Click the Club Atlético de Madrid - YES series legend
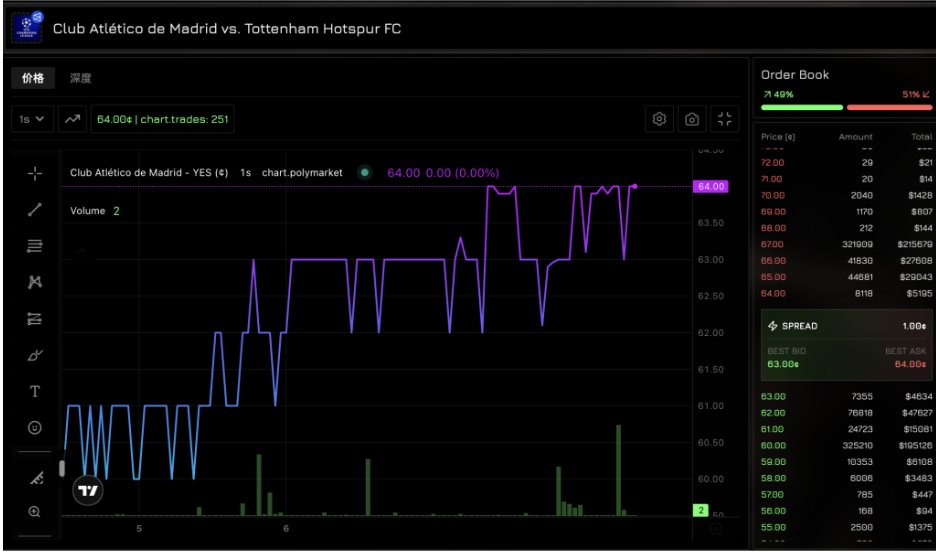Viewport: 936px width, 552px height. click(x=149, y=172)
